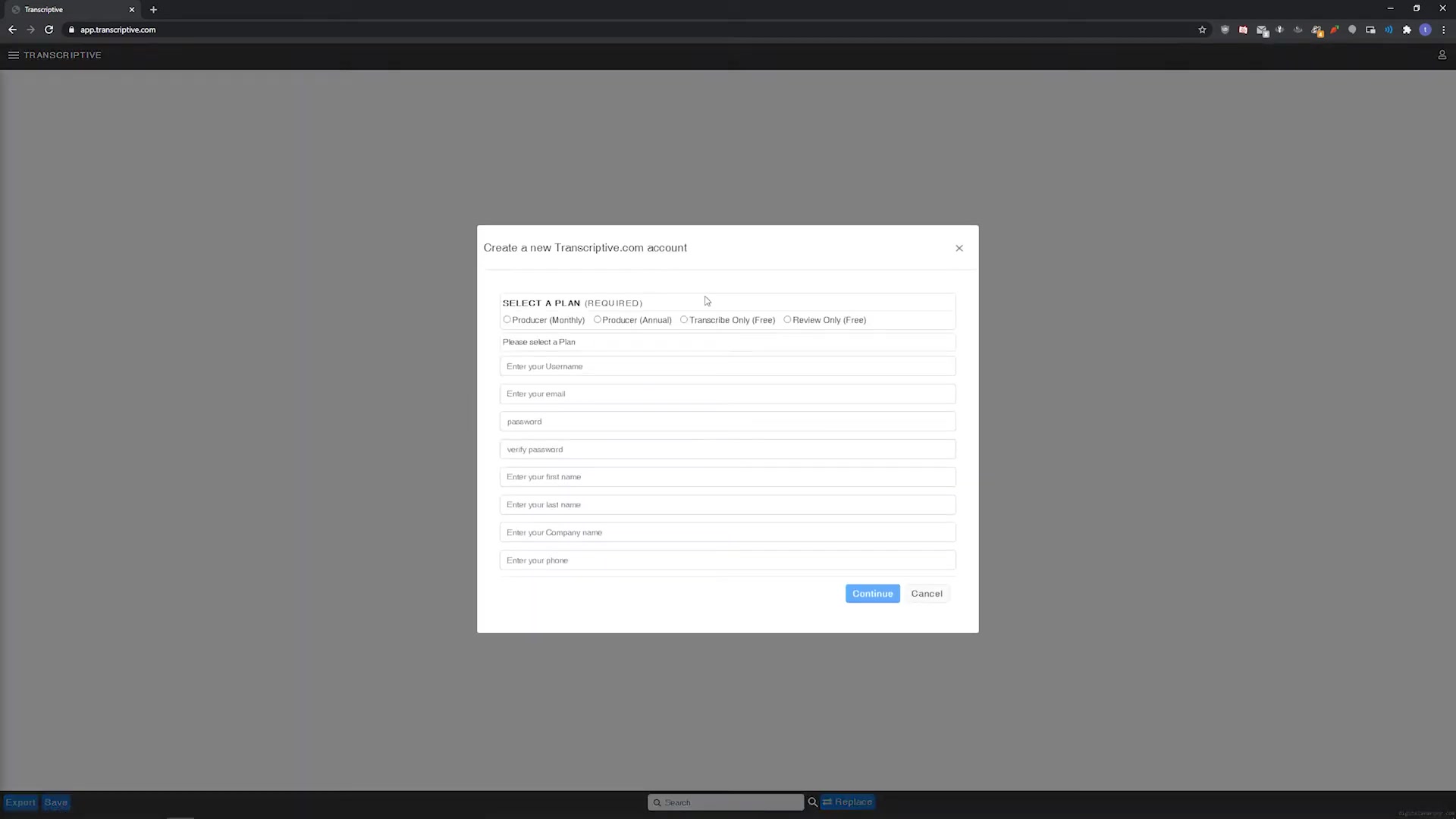Viewport: 1456px width, 819px height.
Task: Click the bottom Search box
Action: [726, 802]
